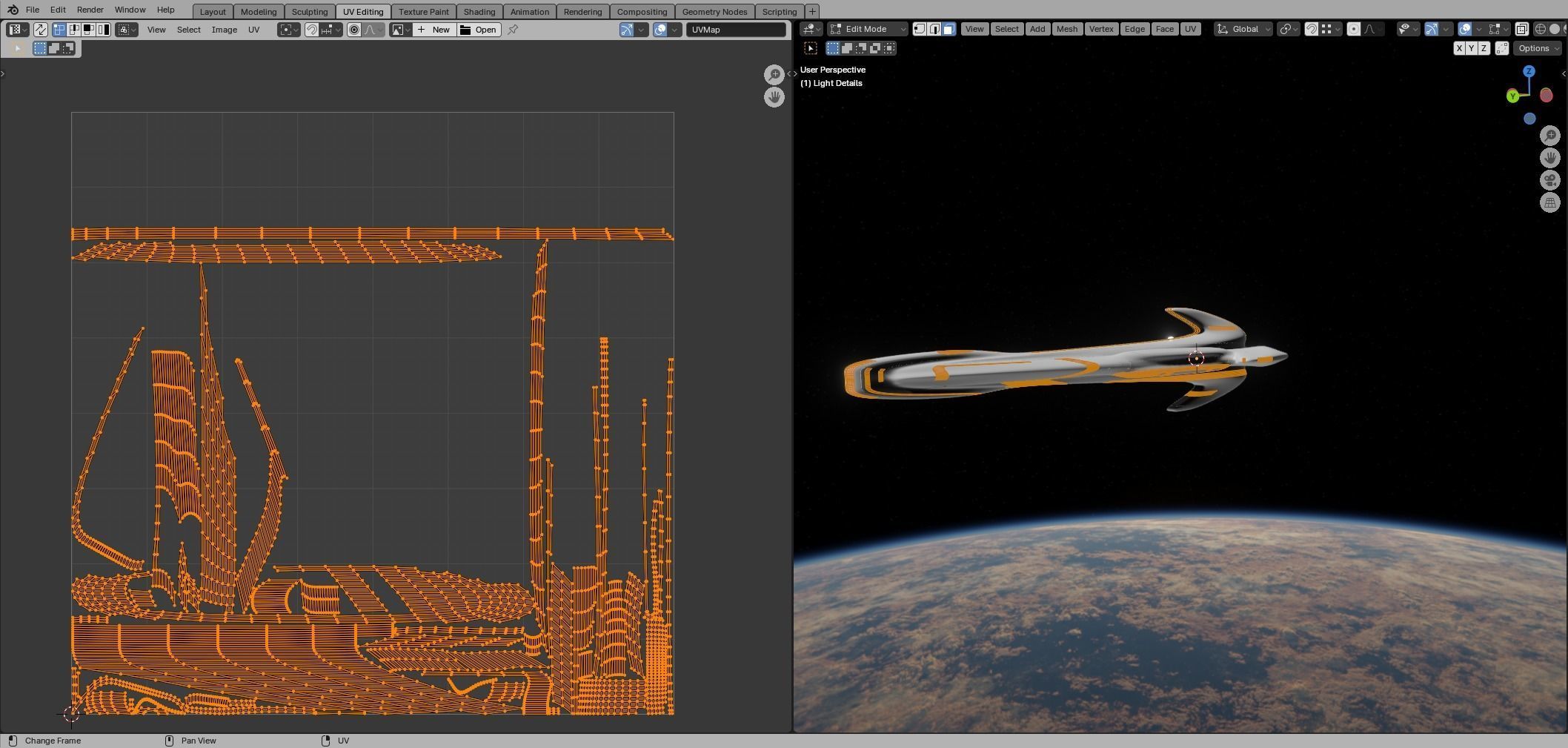The width and height of the screenshot is (1568, 748).
Task: Set UV box select mode to new selection
Action: point(40,48)
